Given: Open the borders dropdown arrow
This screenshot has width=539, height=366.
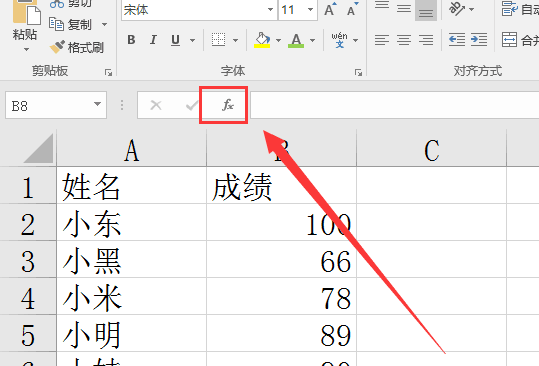Looking at the screenshot, I should pyautogui.click(x=235, y=40).
